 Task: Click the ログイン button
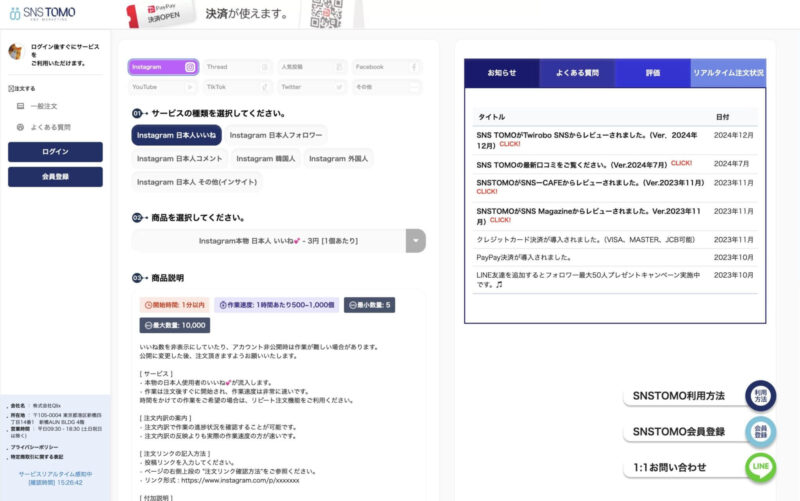pyautogui.click(x=55, y=152)
